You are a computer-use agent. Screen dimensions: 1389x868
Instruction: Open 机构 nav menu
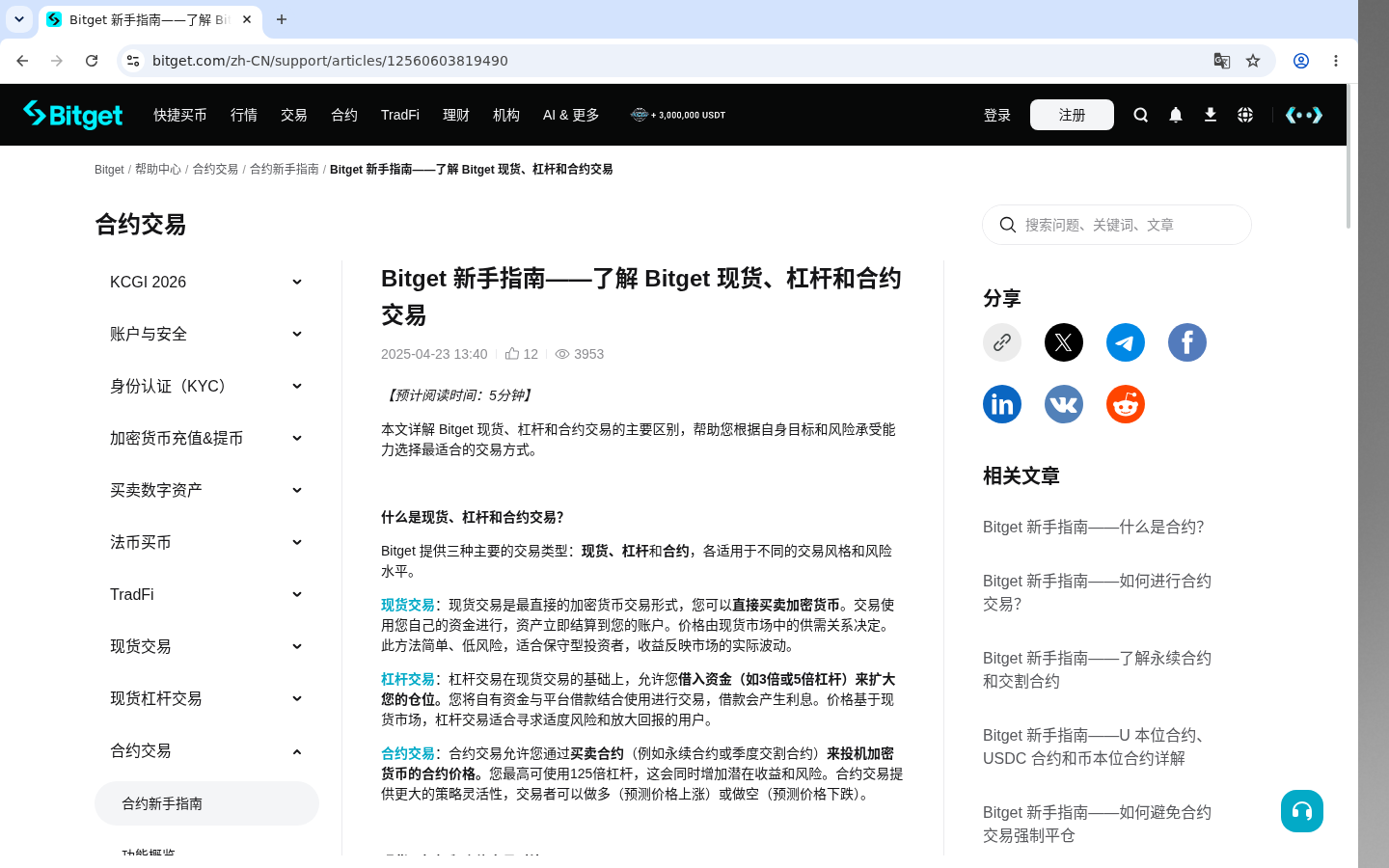click(x=506, y=115)
